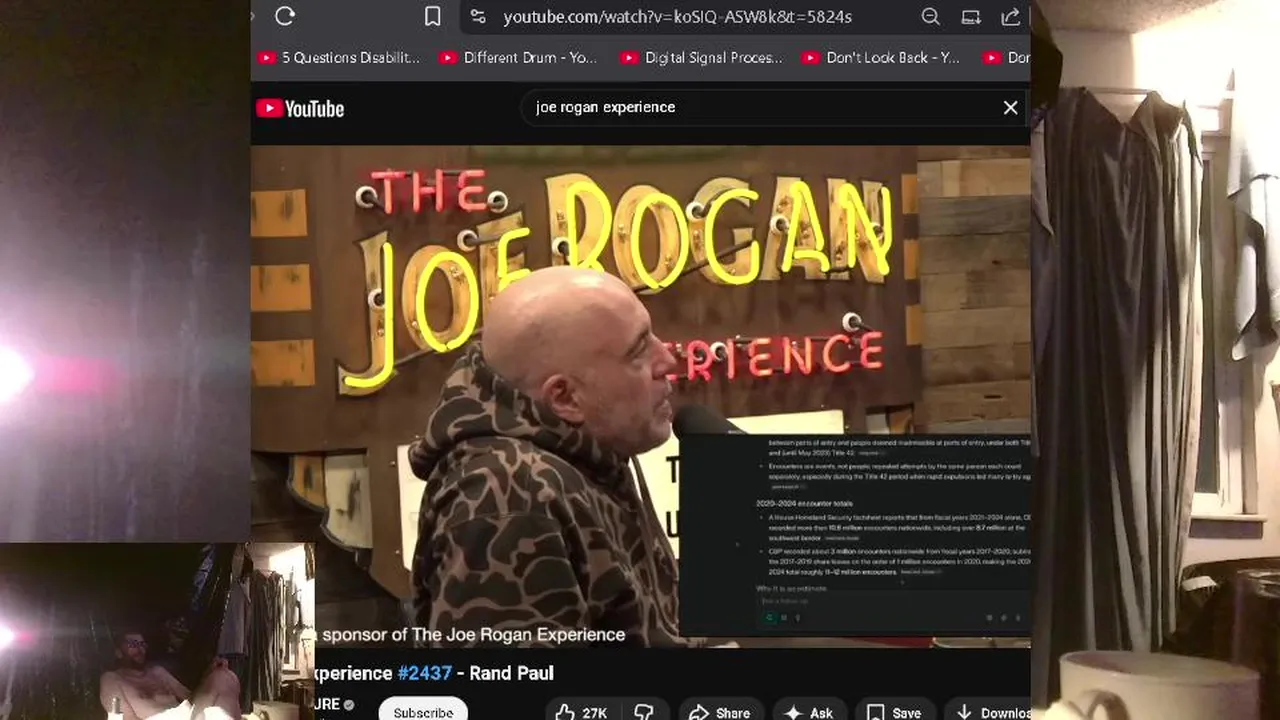1280x720 pixels.
Task: Open the Share dialog for the video
Action: coord(718,712)
